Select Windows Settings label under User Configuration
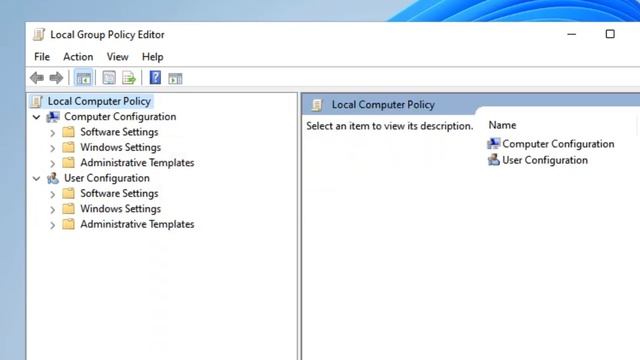The image size is (640, 360). click(120, 209)
